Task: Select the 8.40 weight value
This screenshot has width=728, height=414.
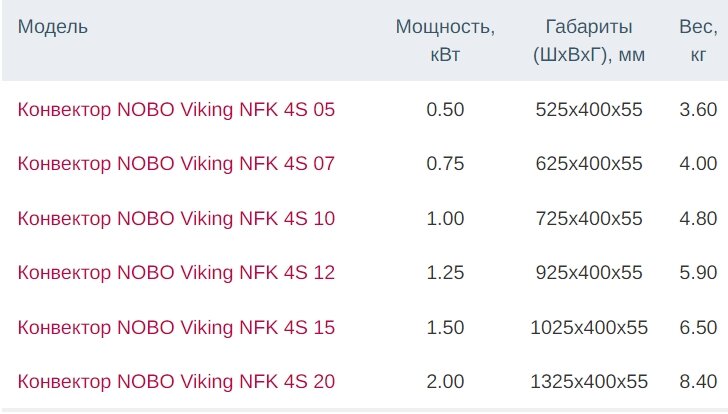Action: tap(698, 381)
